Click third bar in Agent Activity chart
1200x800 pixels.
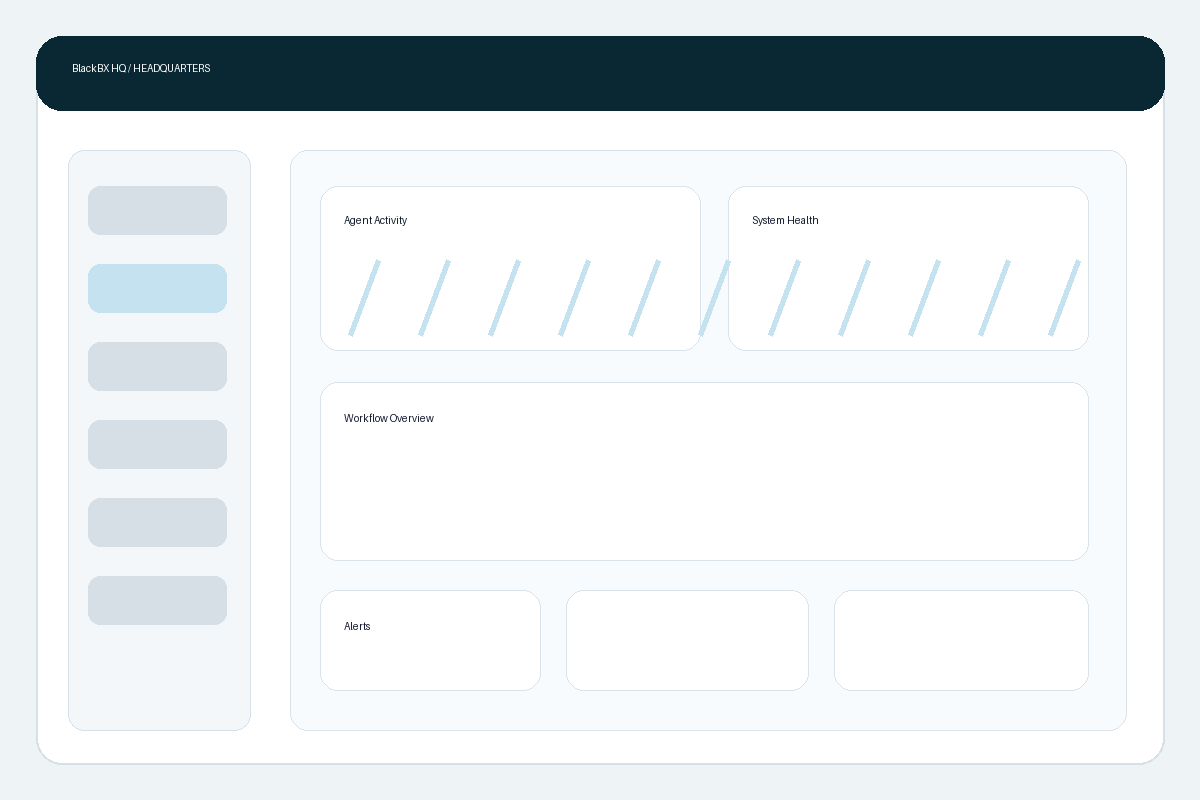(x=504, y=298)
